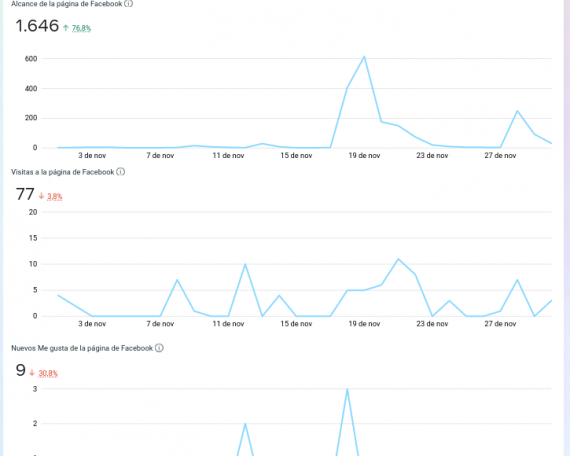The image size is (570, 456).
Task: Click 'Visitas a la página de Facebook' heading
Action: click(x=63, y=172)
